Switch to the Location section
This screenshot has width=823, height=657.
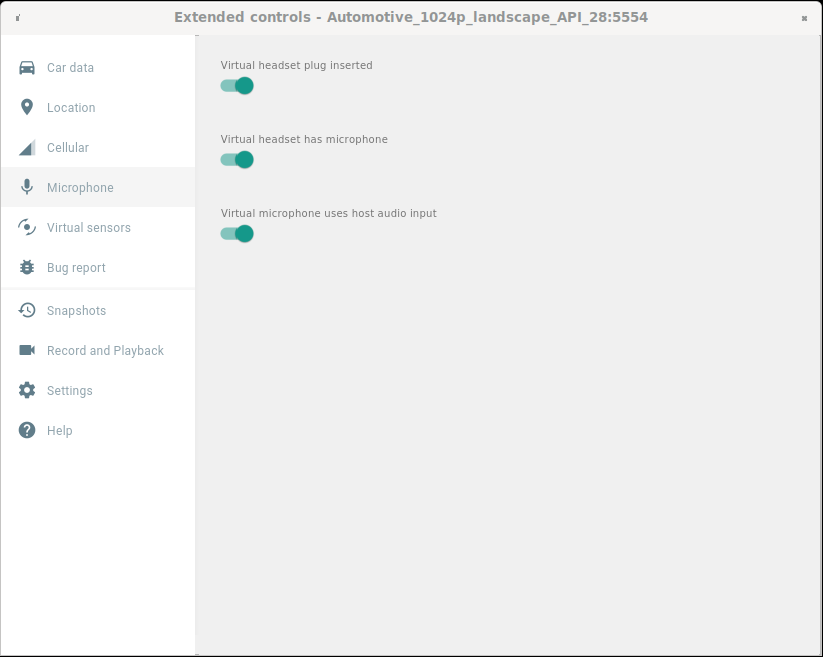[x=71, y=107]
